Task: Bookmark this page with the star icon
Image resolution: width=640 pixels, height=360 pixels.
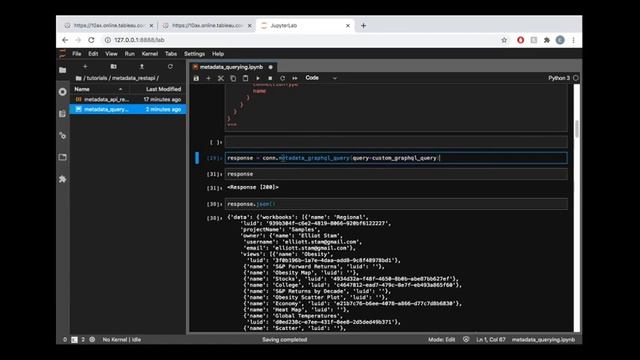Action: coord(504,40)
